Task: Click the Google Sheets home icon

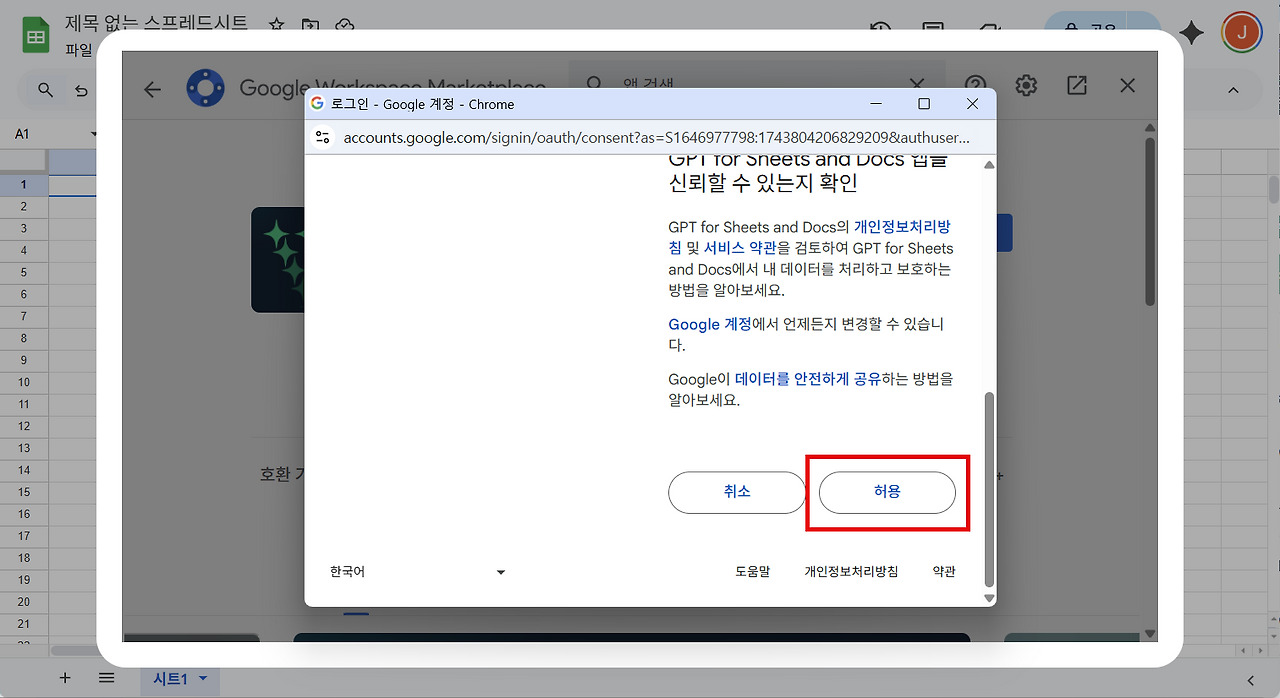Action: point(37,37)
